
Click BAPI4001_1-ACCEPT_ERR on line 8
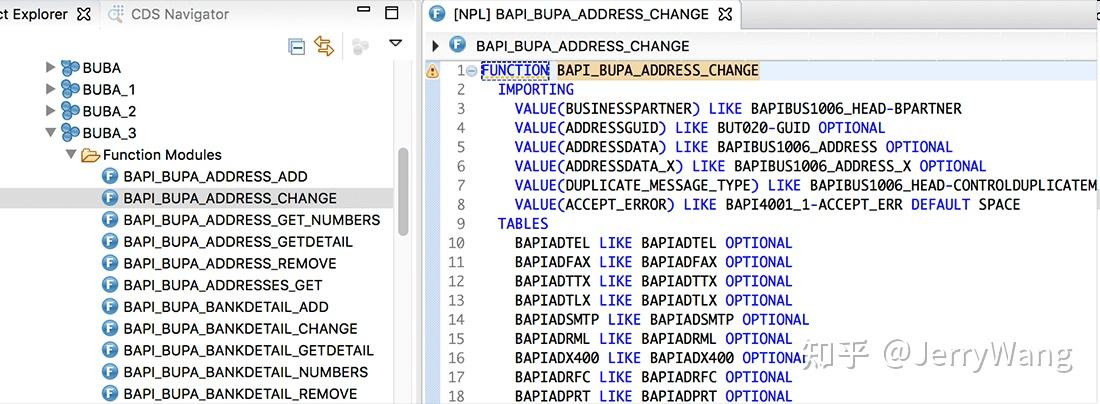[x=814, y=205]
